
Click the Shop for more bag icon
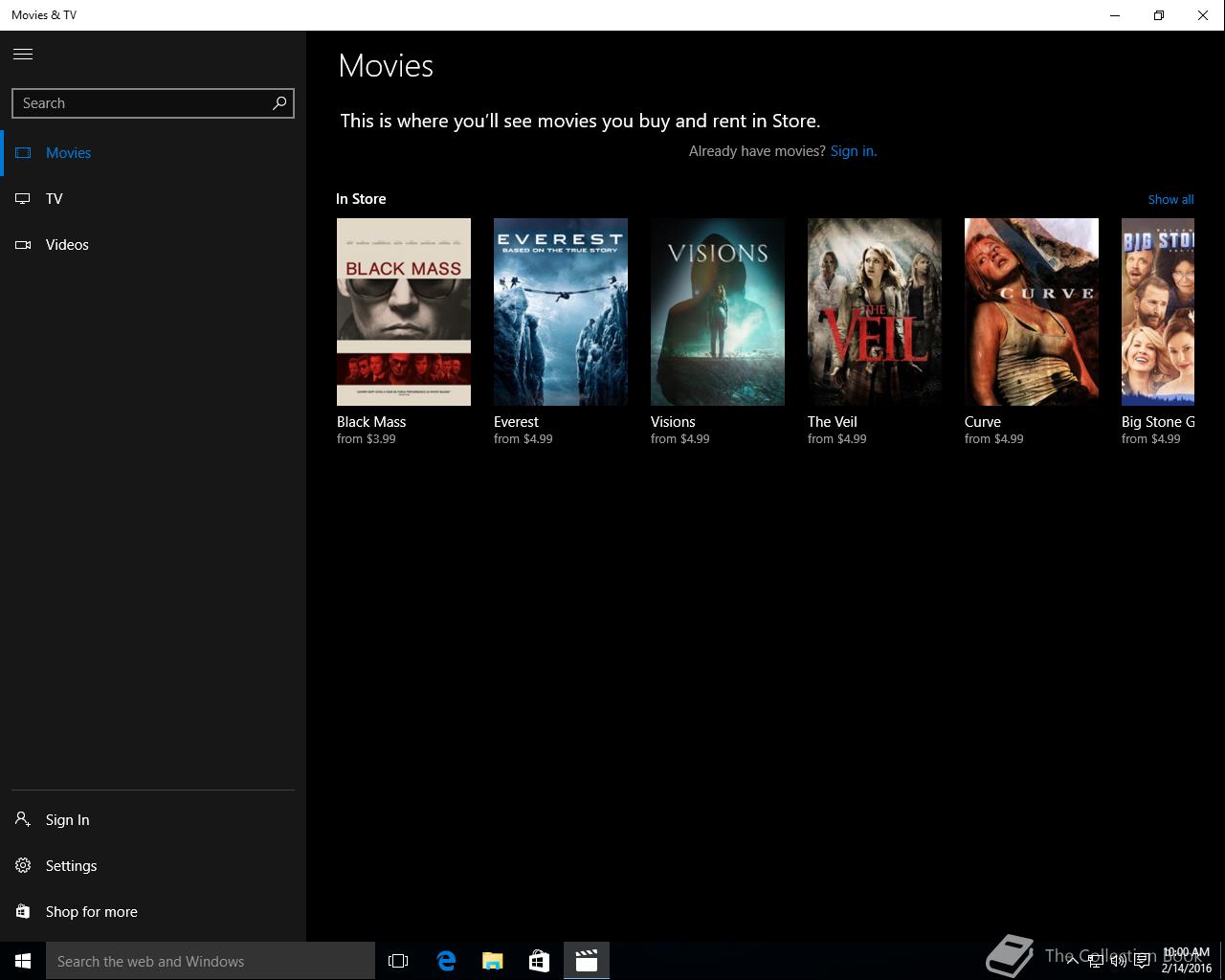pos(23,911)
